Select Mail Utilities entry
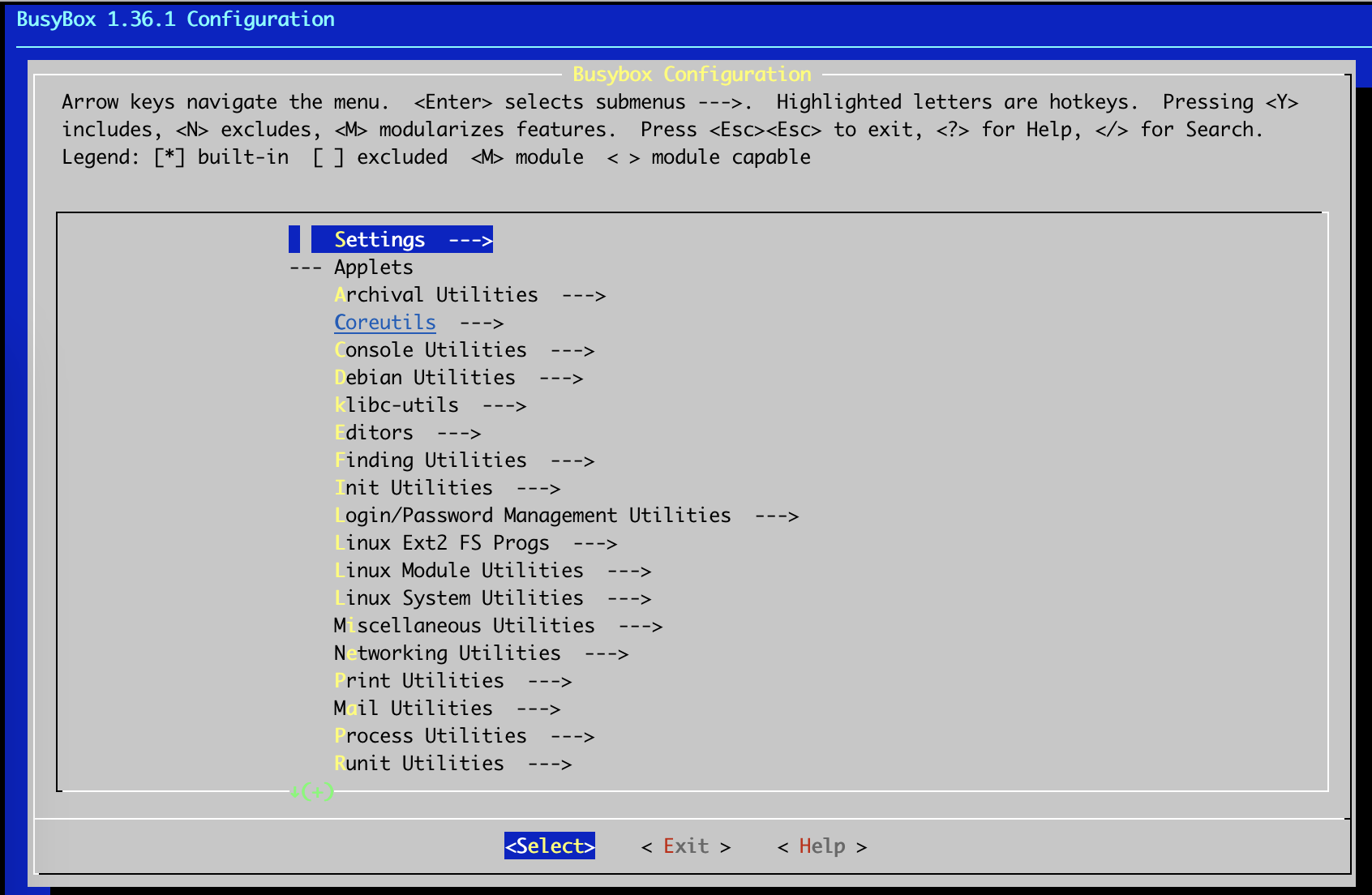The width and height of the screenshot is (1372, 895). click(413, 709)
